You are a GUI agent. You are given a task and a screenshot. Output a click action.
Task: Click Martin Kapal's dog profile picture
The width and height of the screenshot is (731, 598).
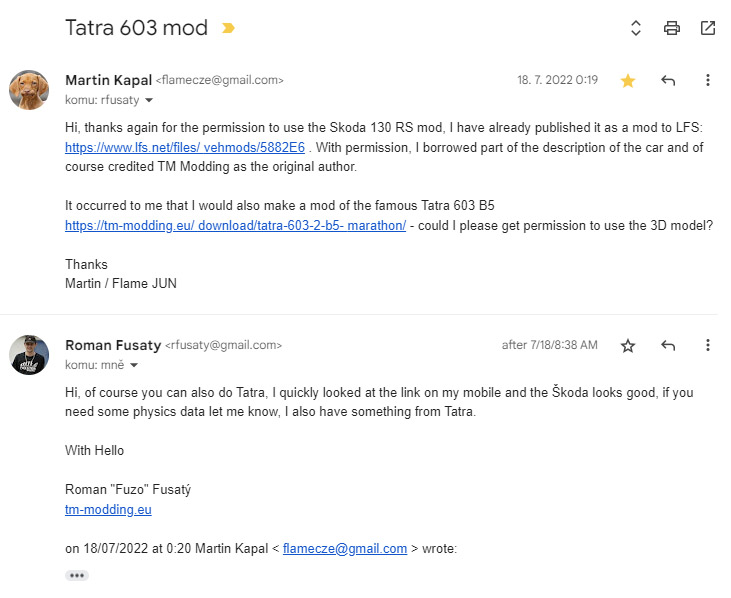coord(29,90)
